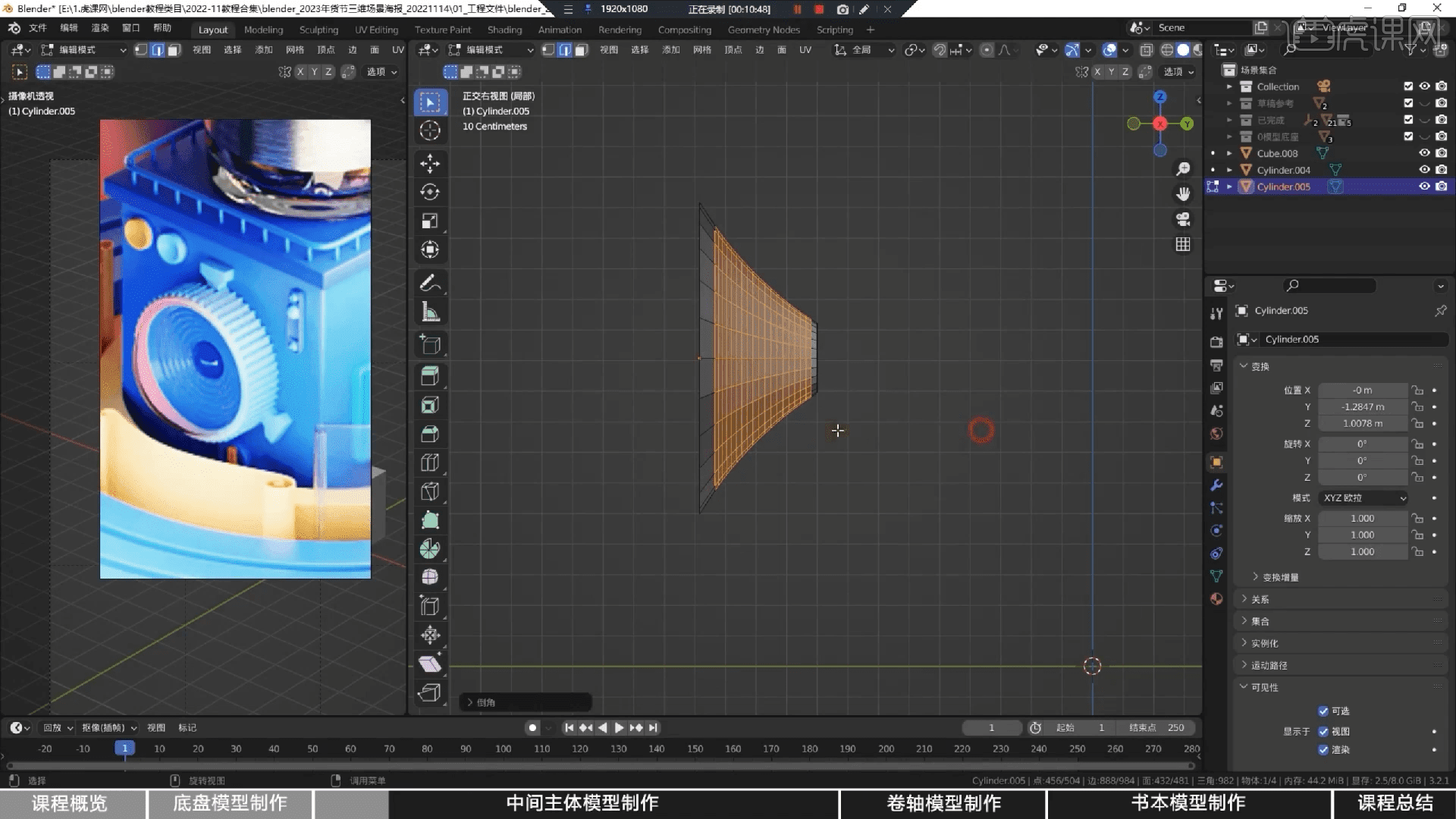Switch to the Modeling workspace tab
This screenshot has height=819, width=1456.
click(x=263, y=30)
